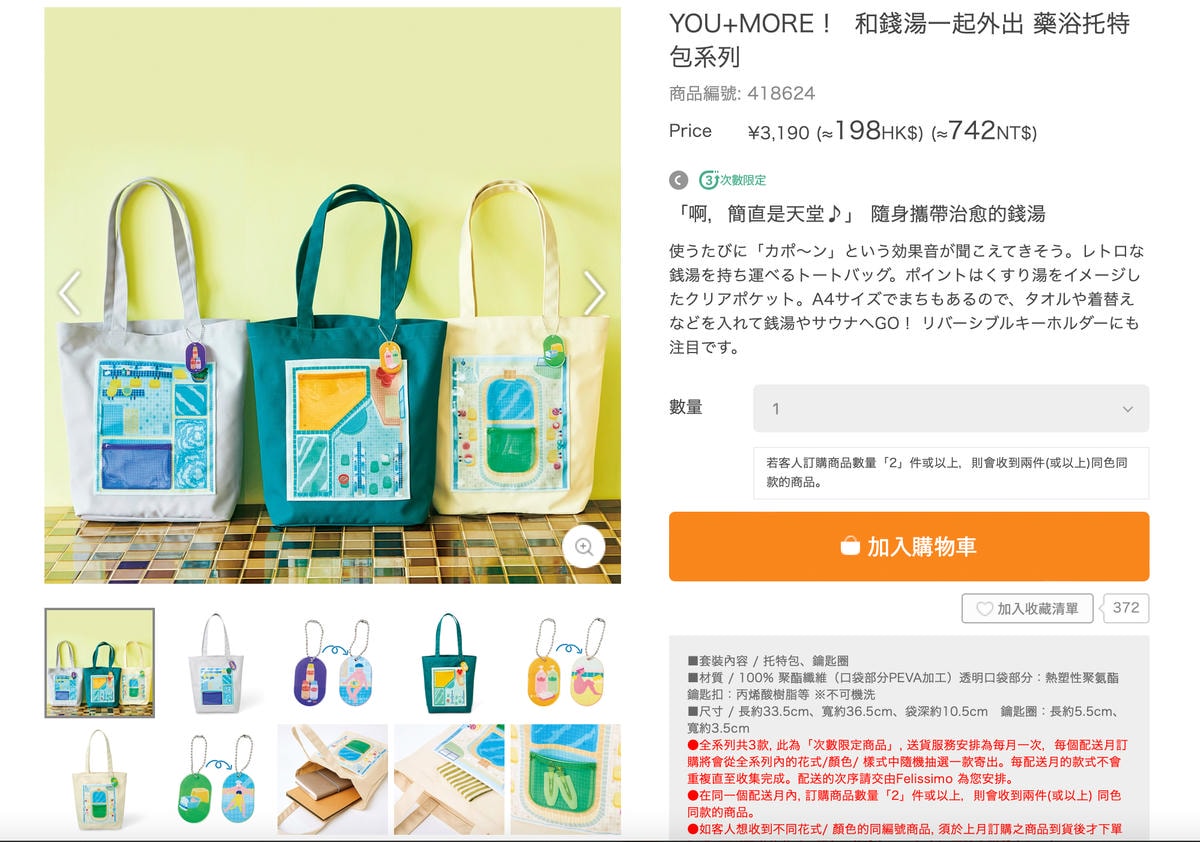The height and width of the screenshot is (842, 1200).
Task: Select the teal green tote bag thumbnail
Action: [449, 663]
